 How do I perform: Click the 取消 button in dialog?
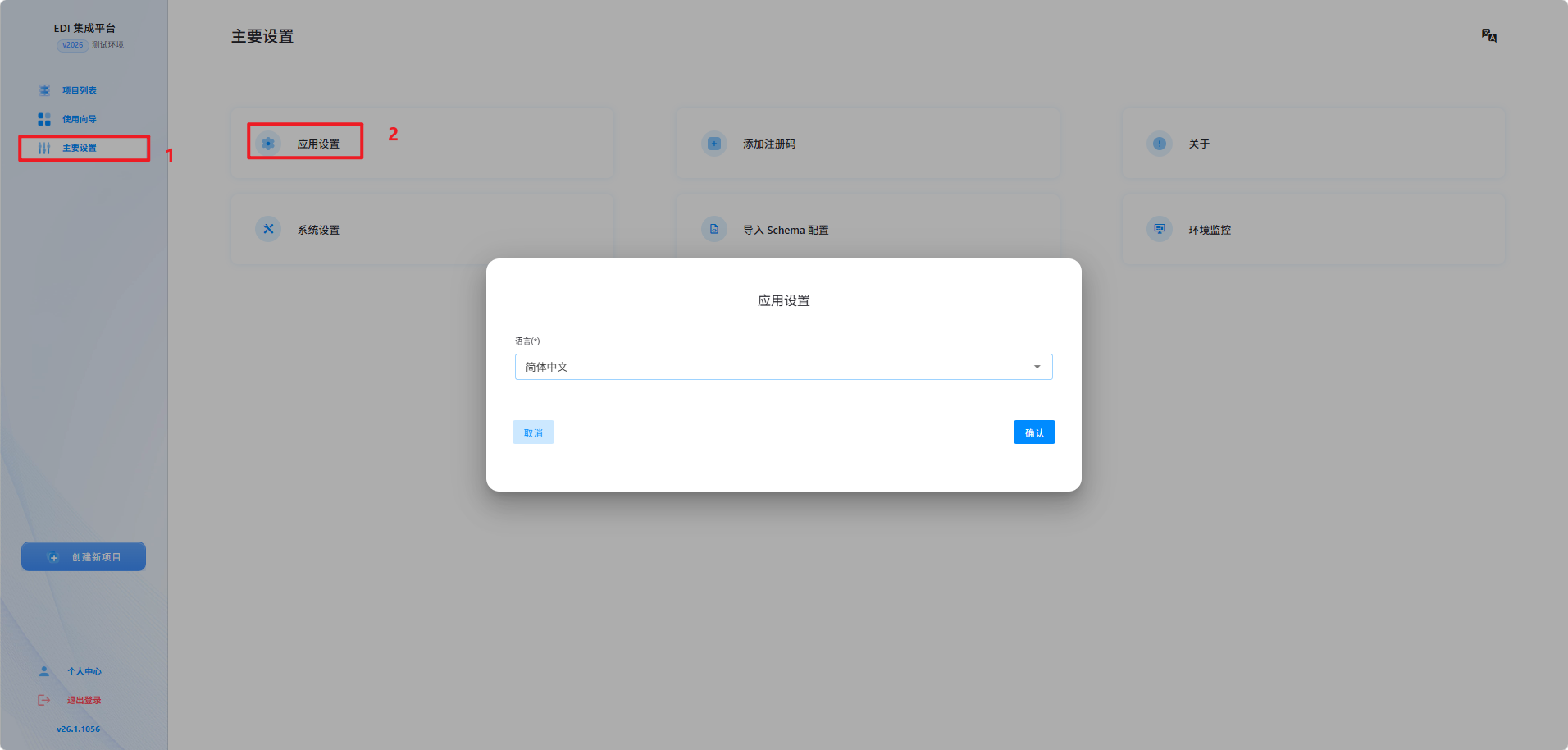point(533,432)
